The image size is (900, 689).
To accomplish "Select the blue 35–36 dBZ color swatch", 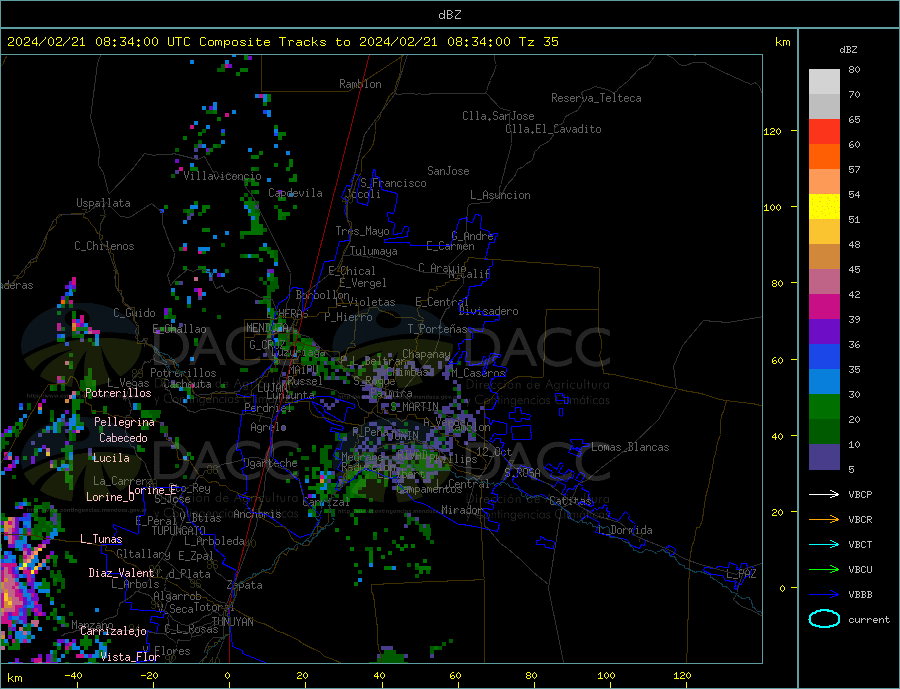I will coord(825,357).
